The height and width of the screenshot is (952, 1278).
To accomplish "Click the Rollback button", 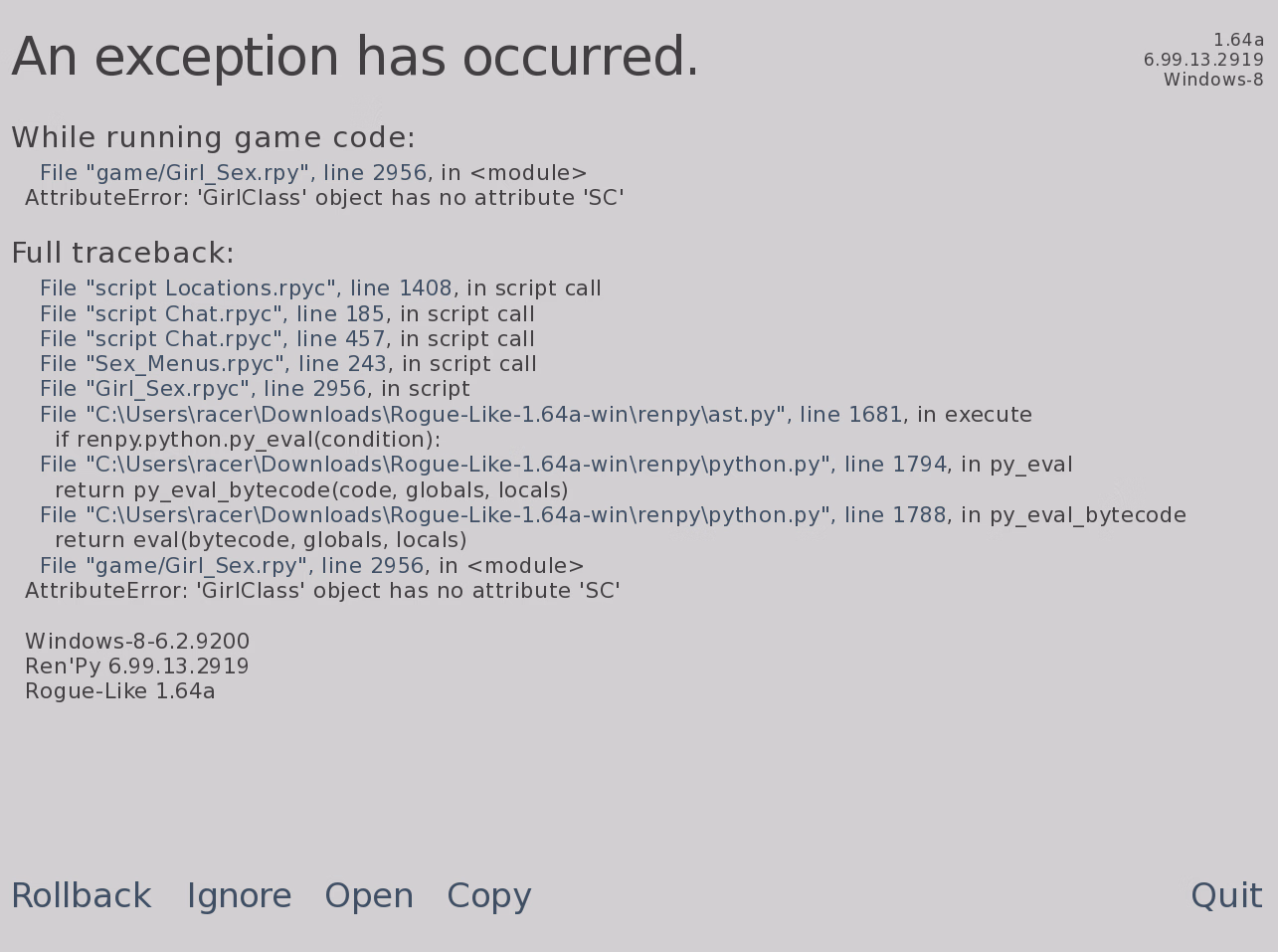I will (x=82, y=896).
